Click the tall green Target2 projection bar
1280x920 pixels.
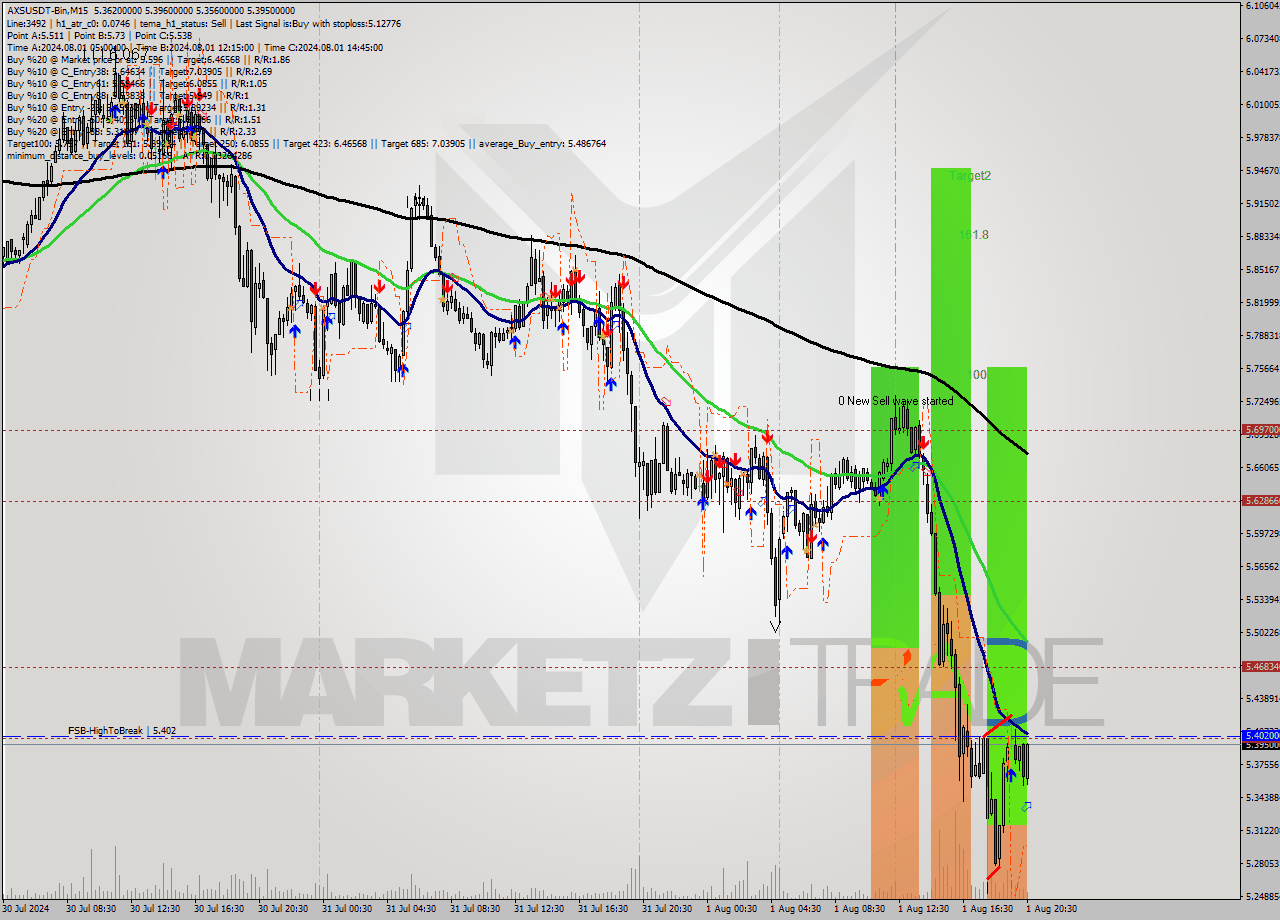pos(951,380)
